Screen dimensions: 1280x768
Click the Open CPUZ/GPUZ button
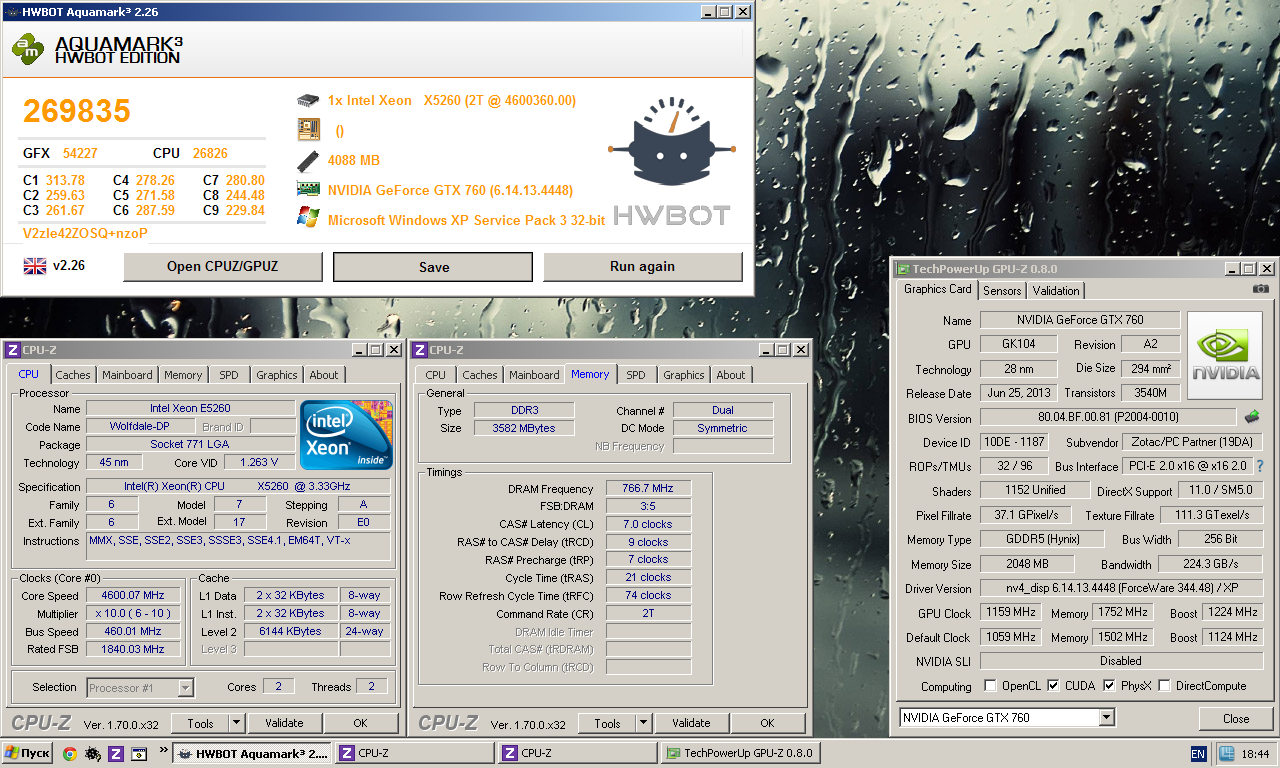coord(223,267)
